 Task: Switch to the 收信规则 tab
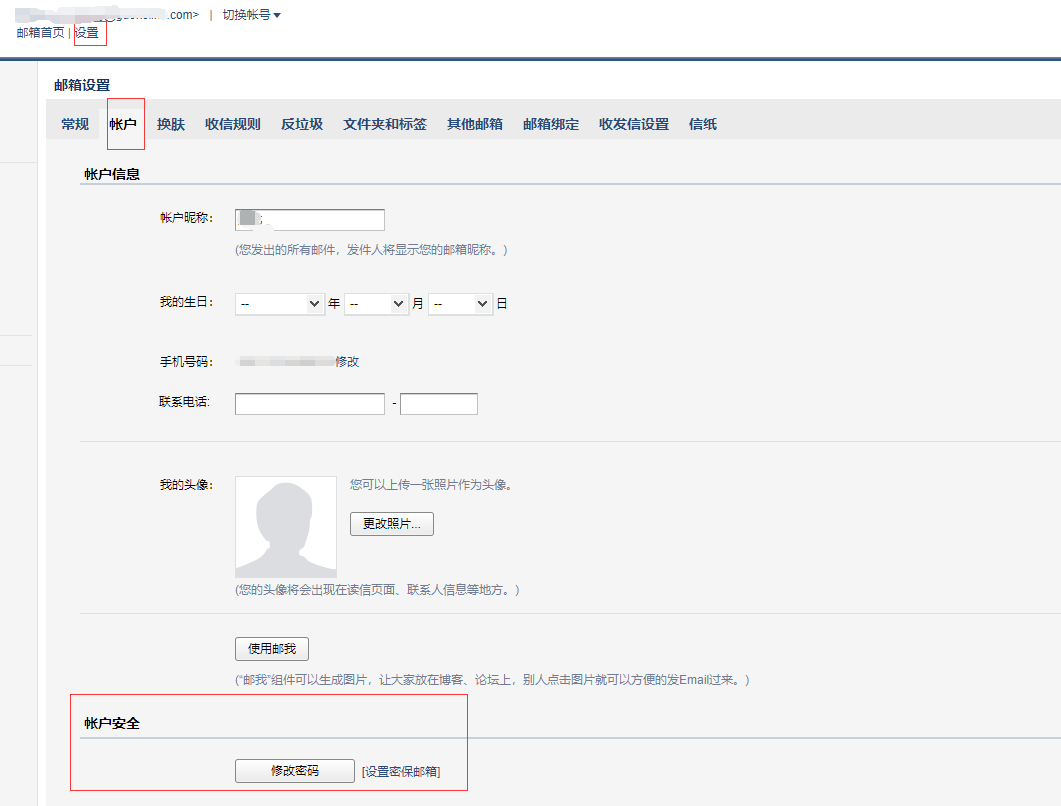233,124
